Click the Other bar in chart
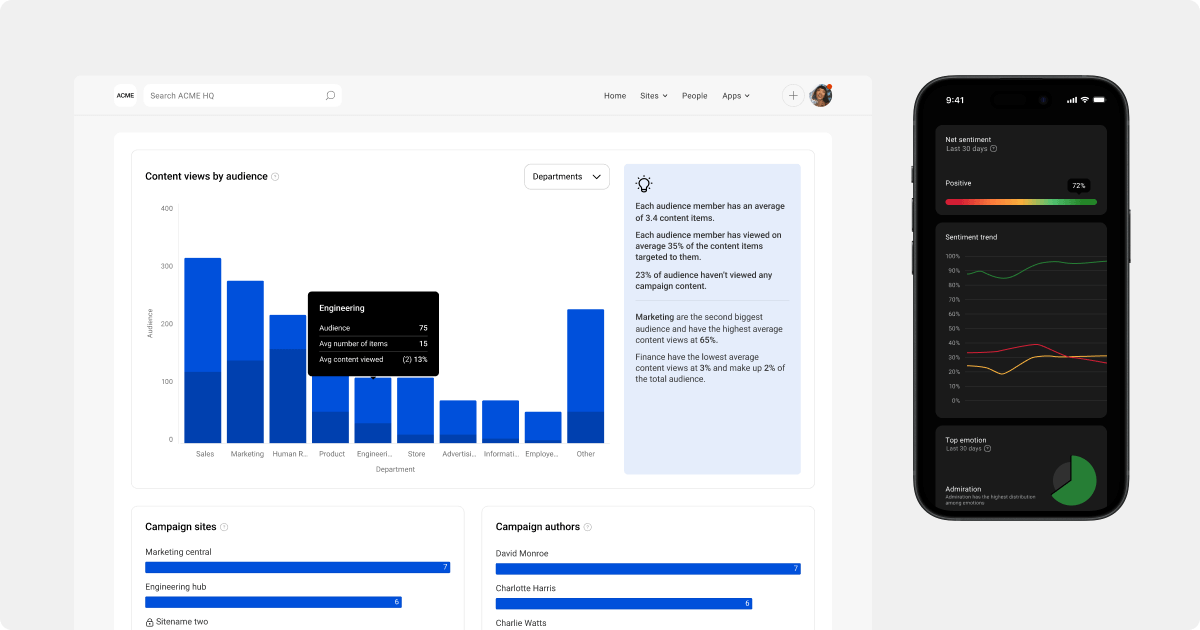This screenshot has width=1200, height=630. point(585,376)
